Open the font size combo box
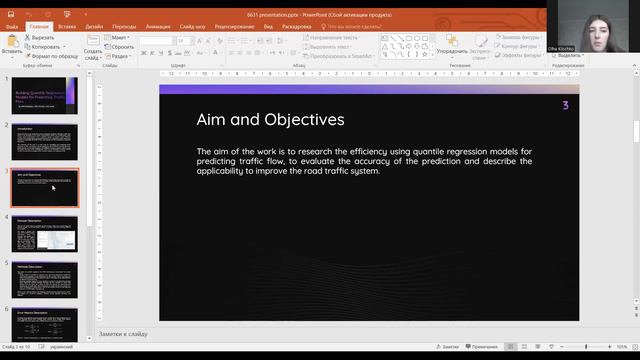The height and width of the screenshot is (360, 640). pos(185,41)
